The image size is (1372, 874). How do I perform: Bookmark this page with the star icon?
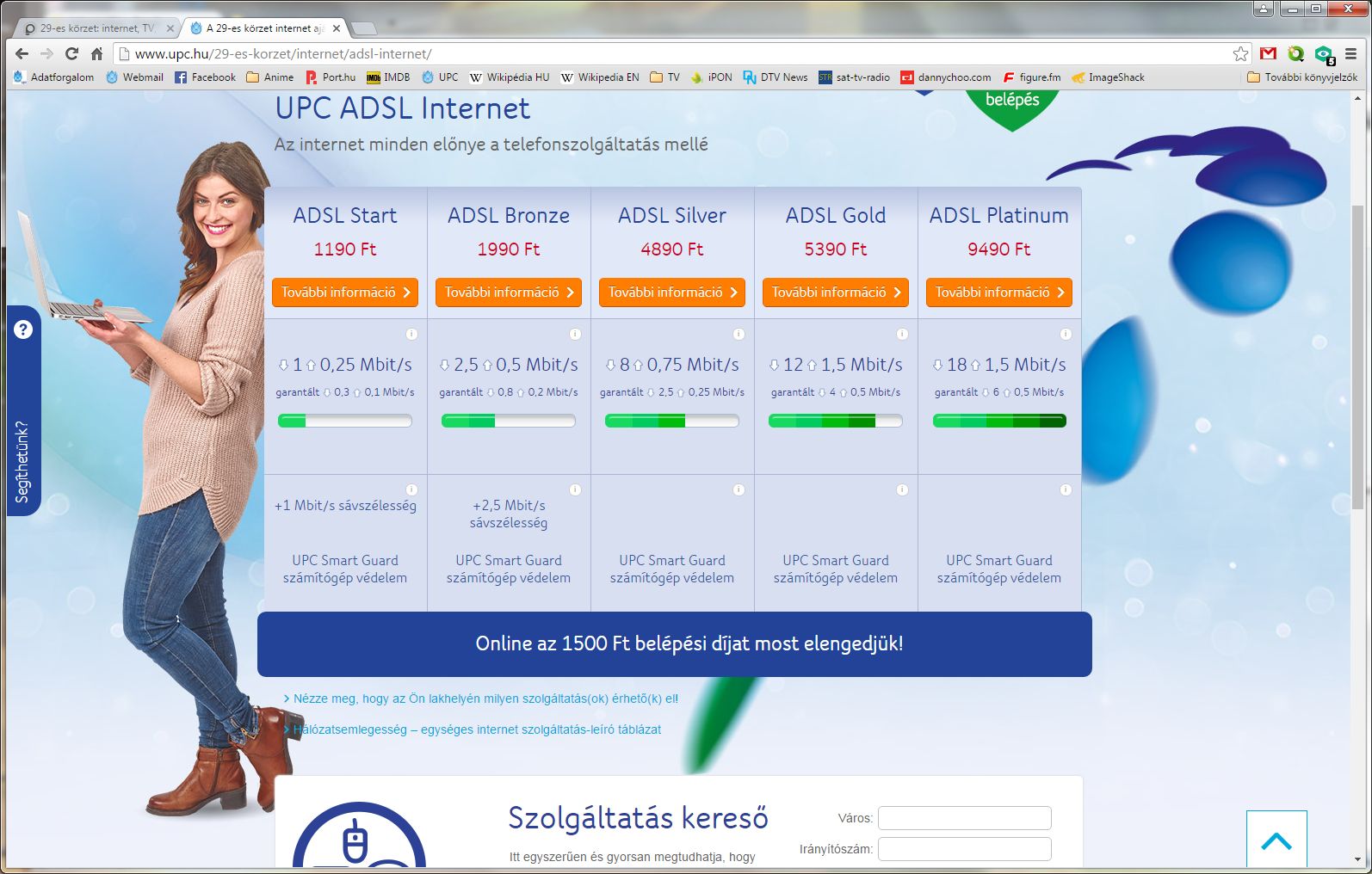pos(1240,53)
